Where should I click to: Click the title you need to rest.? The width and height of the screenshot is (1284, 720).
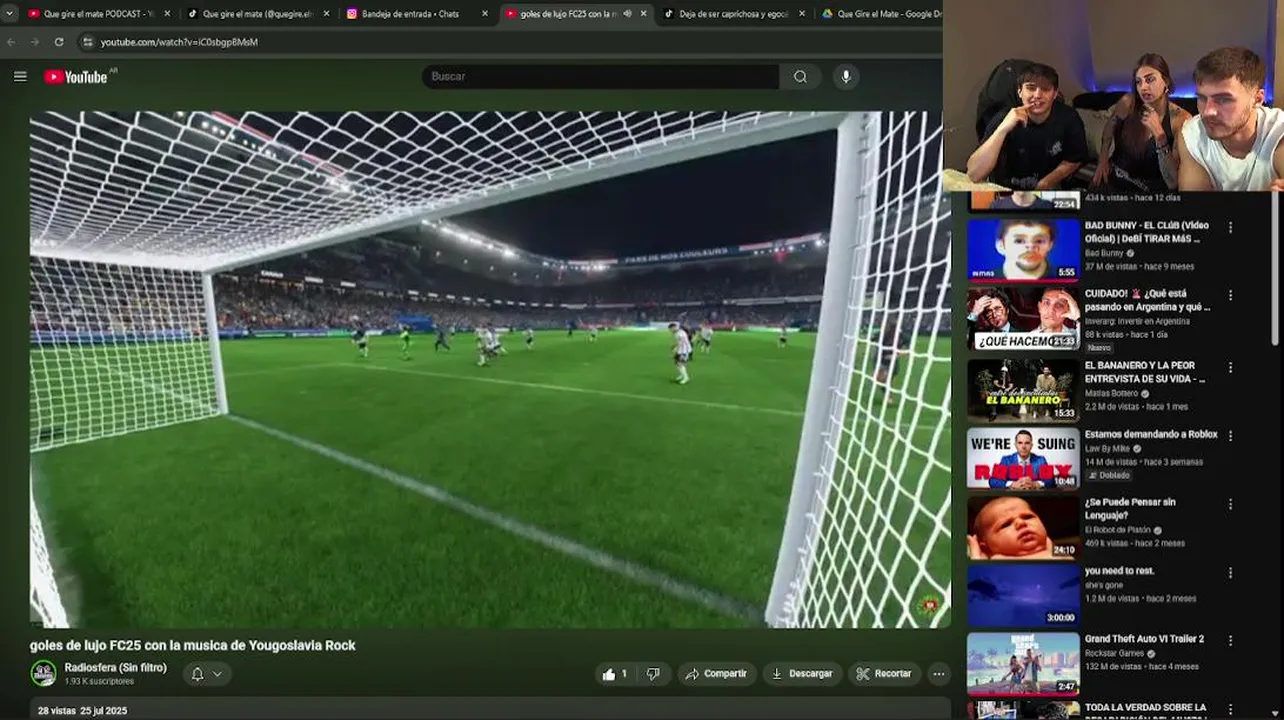tap(1119, 571)
